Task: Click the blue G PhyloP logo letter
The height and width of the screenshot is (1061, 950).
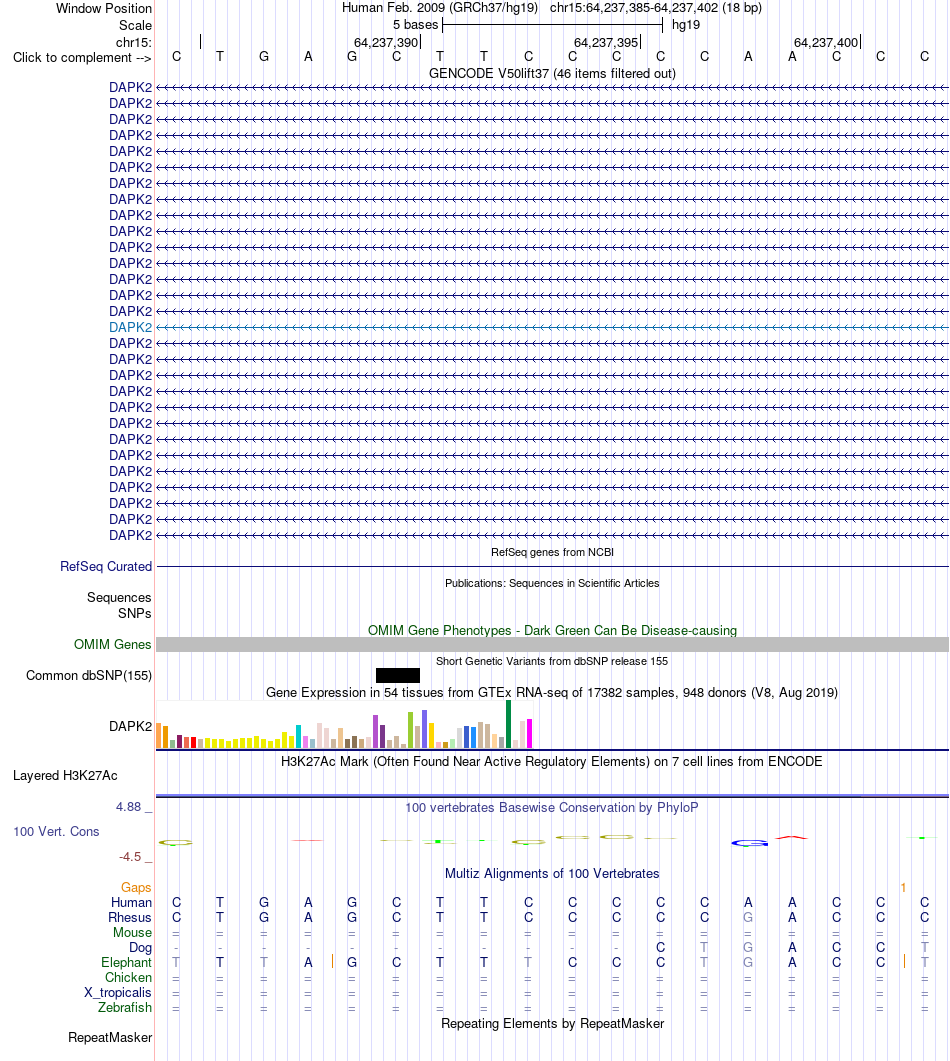Action: click(750, 843)
